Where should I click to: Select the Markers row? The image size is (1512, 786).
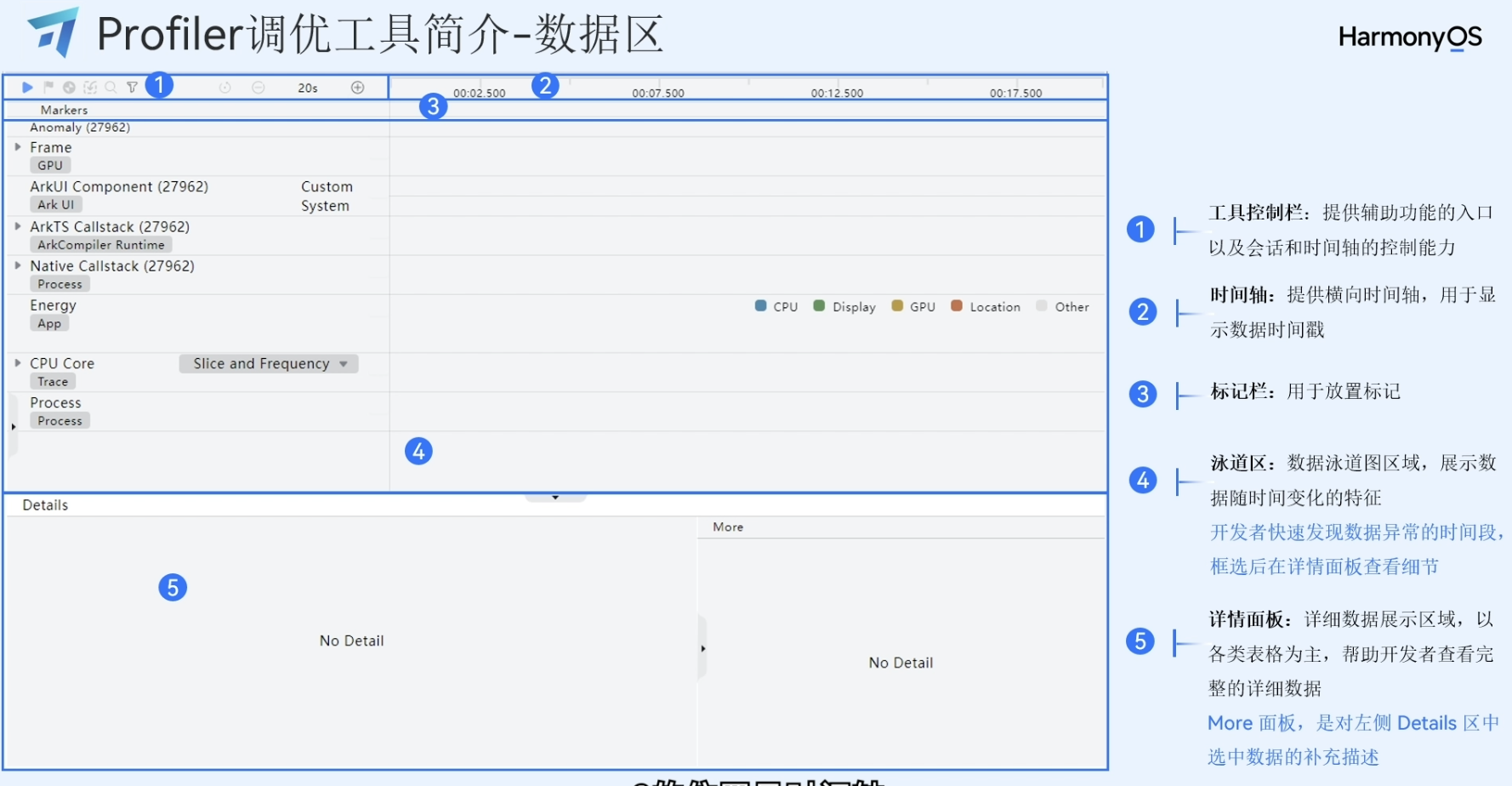click(x=64, y=110)
